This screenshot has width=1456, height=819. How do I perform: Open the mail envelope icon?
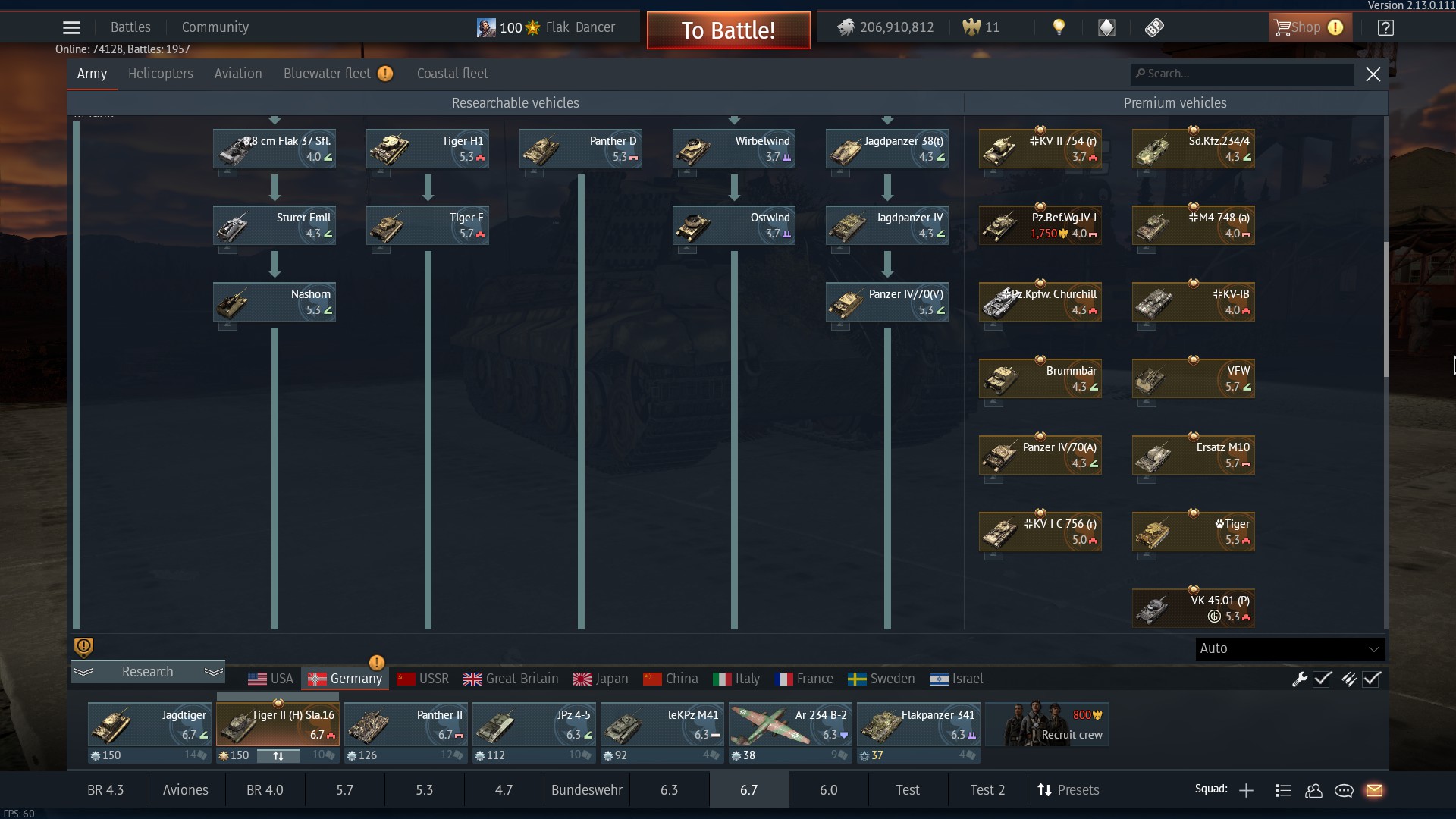[x=1374, y=790]
